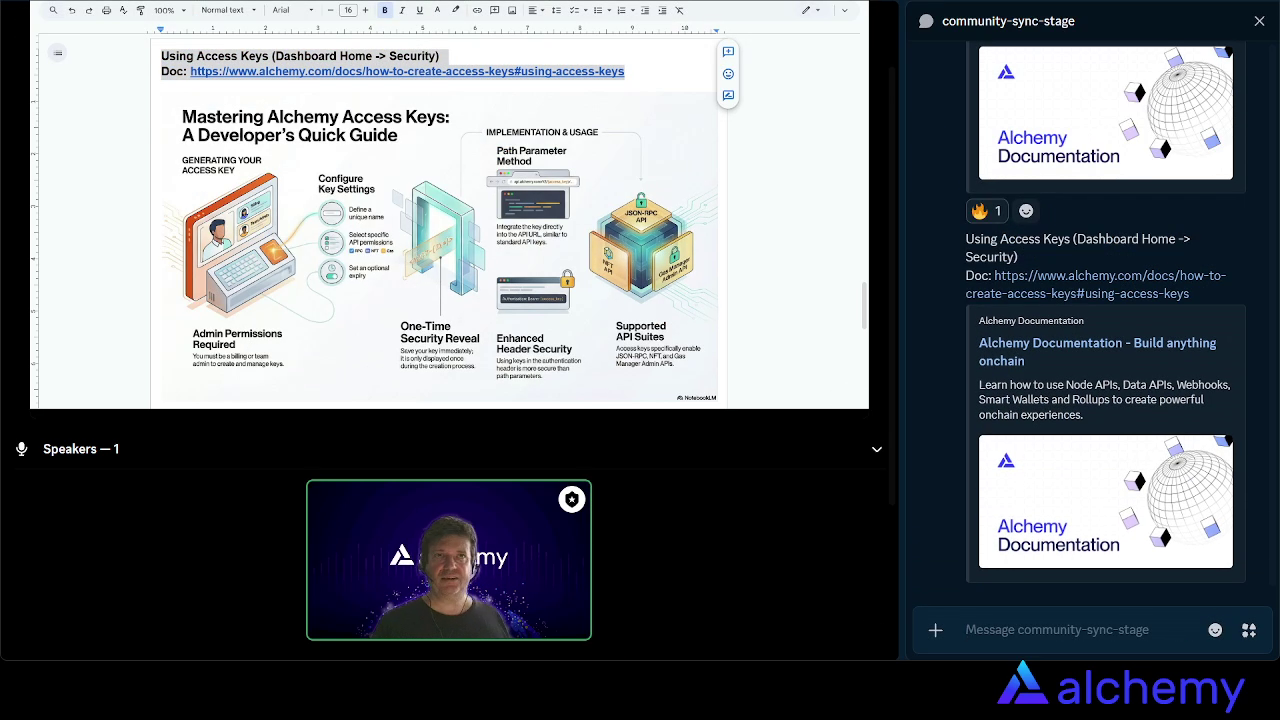The height and width of the screenshot is (720, 1280).
Task: Toggle underline formatting
Action: point(419,10)
